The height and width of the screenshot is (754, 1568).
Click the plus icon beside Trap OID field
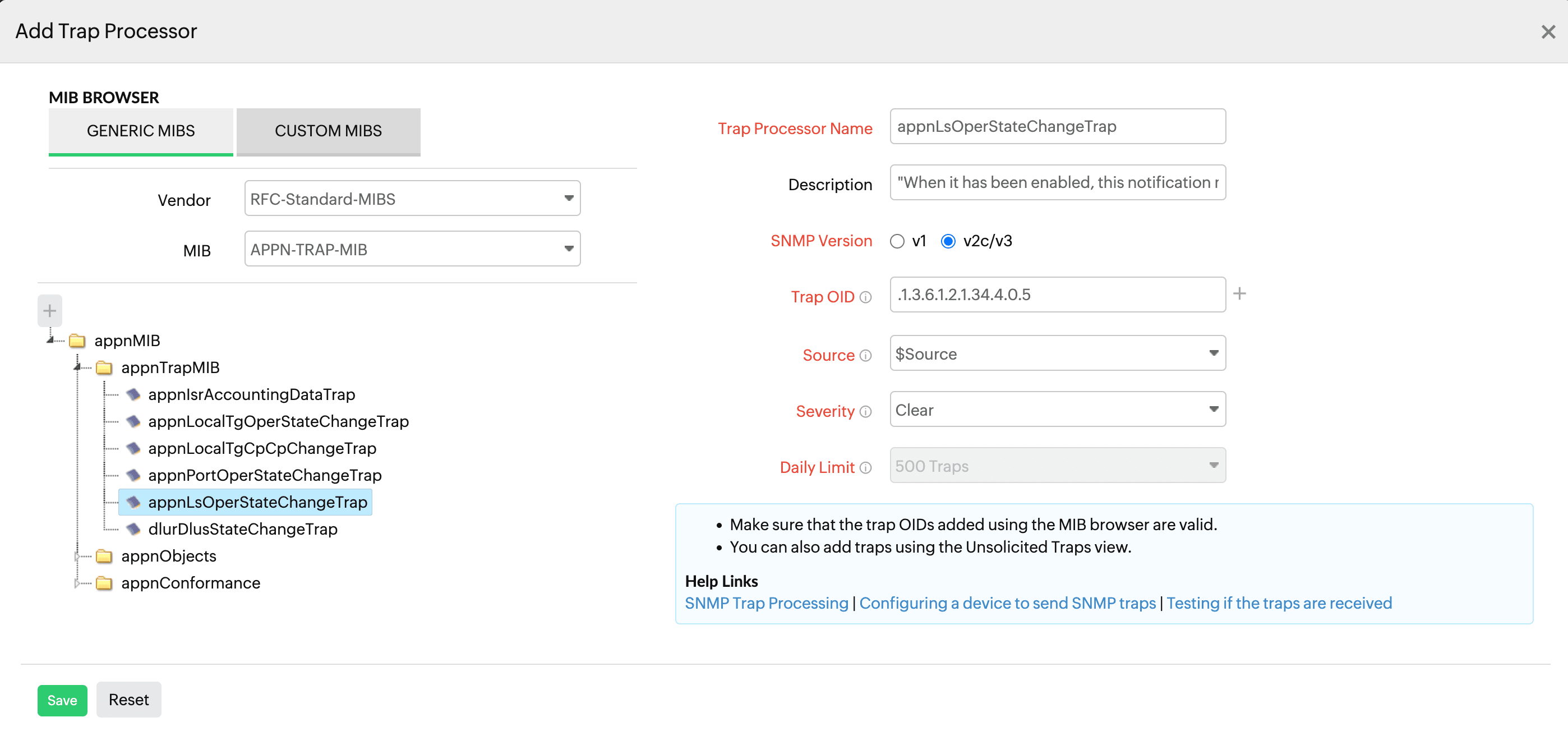(x=1239, y=293)
